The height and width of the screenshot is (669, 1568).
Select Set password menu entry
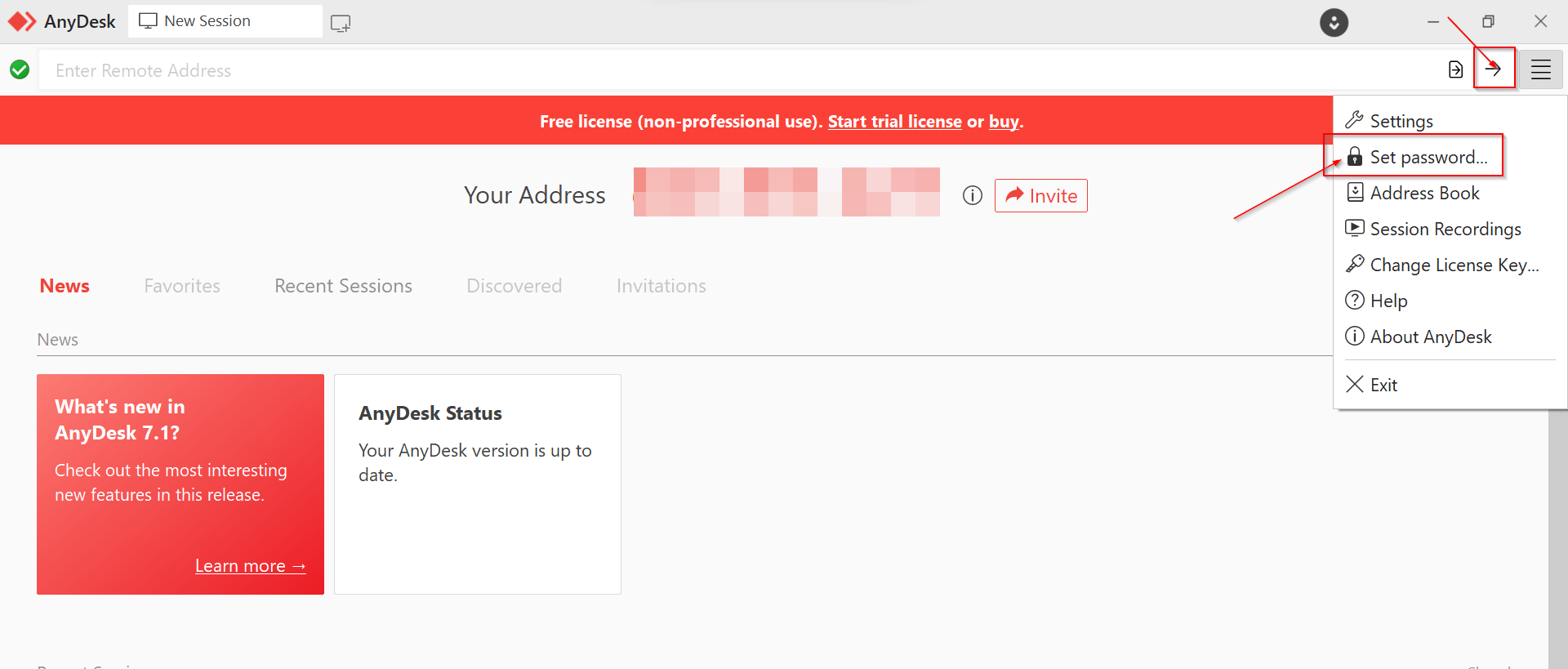[1428, 157]
